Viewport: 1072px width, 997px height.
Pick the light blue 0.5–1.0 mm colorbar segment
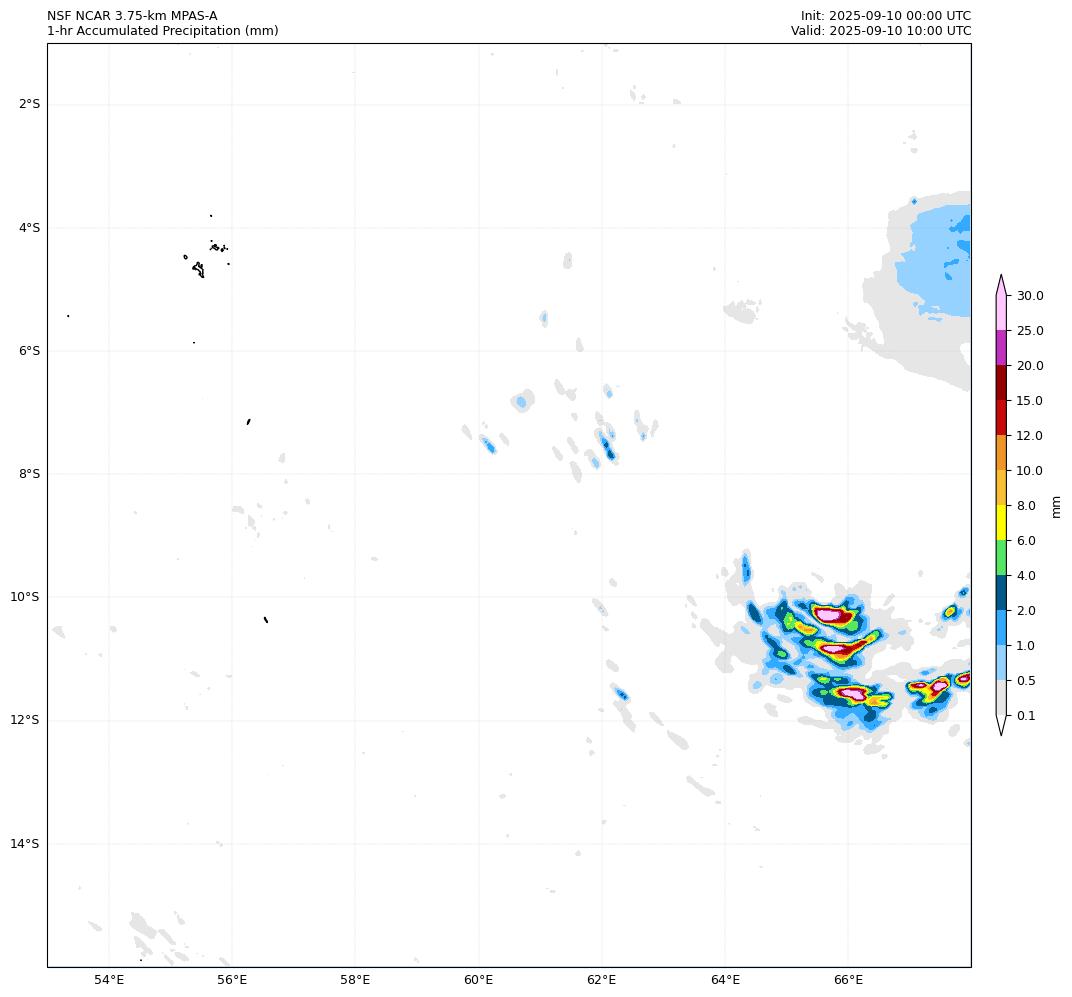[x=1001, y=663]
